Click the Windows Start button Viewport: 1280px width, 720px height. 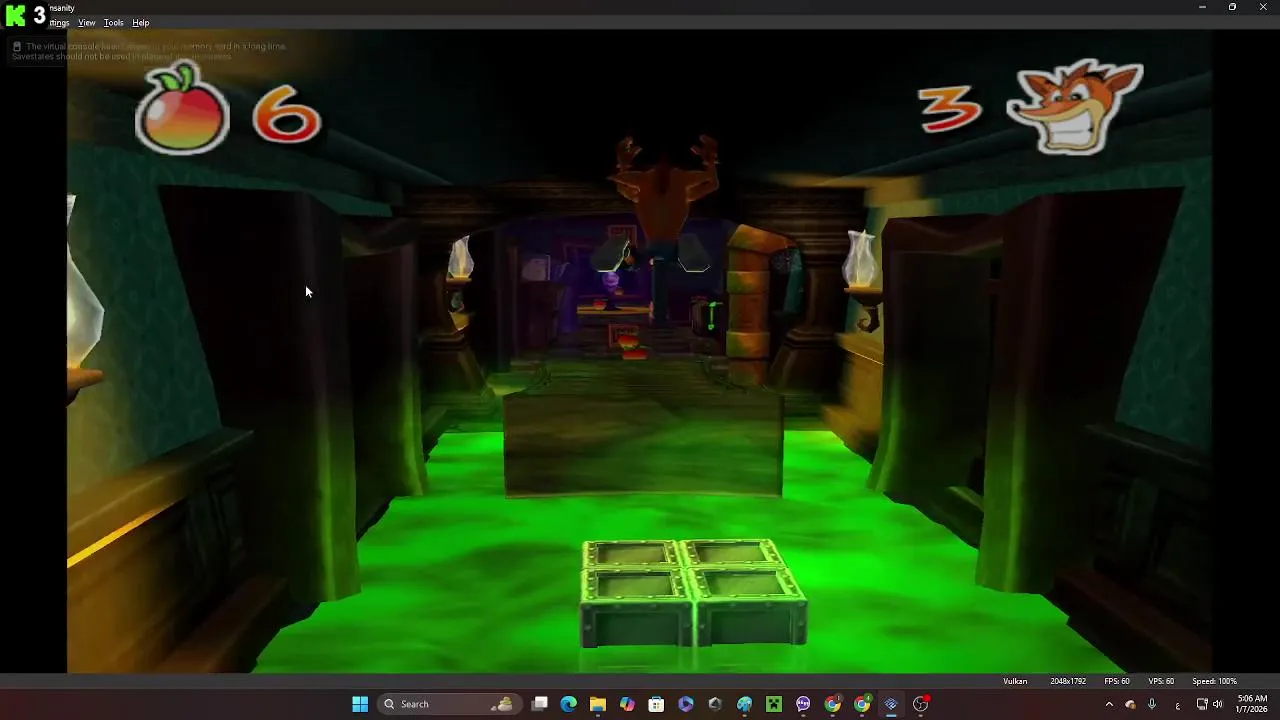360,704
